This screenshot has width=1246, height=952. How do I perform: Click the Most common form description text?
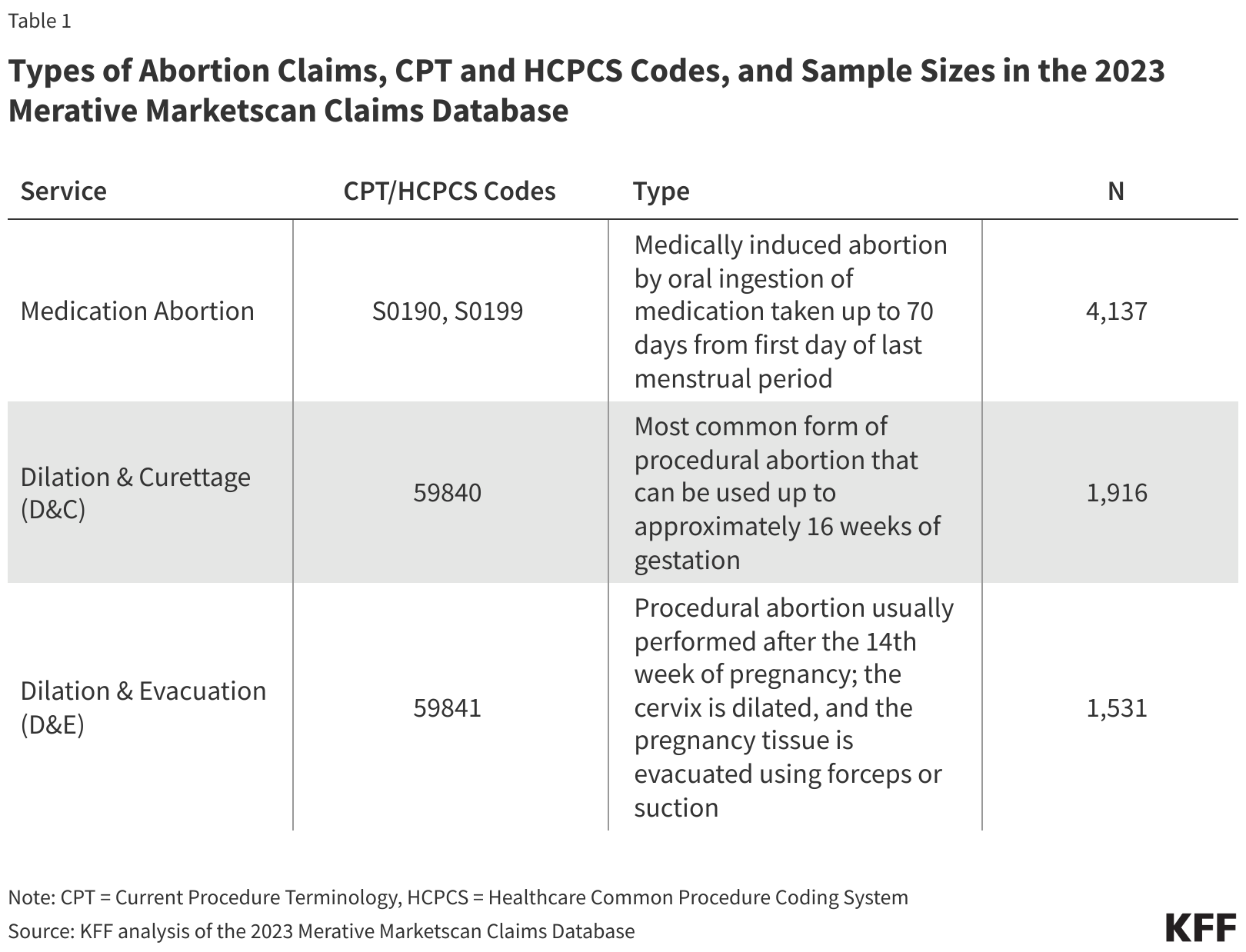point(788,493)
